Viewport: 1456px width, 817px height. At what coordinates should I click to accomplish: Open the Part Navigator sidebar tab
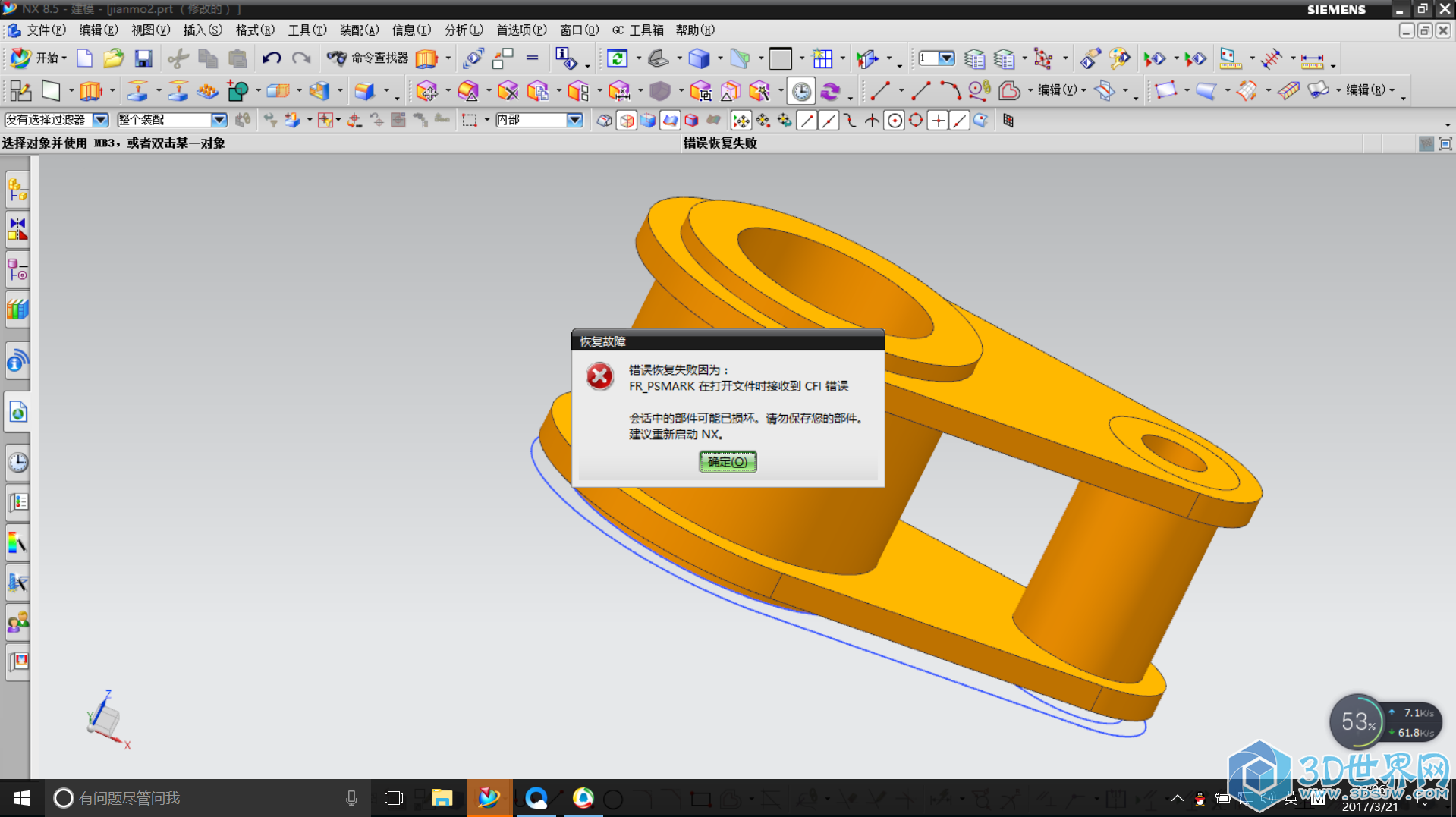[17, 269]
